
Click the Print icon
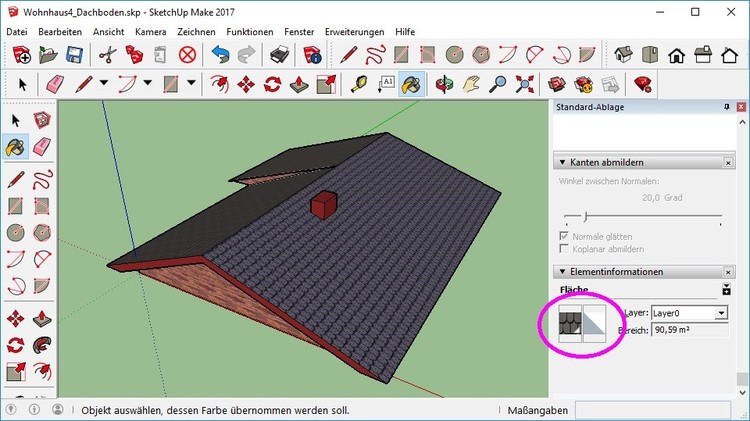(279, 55)
